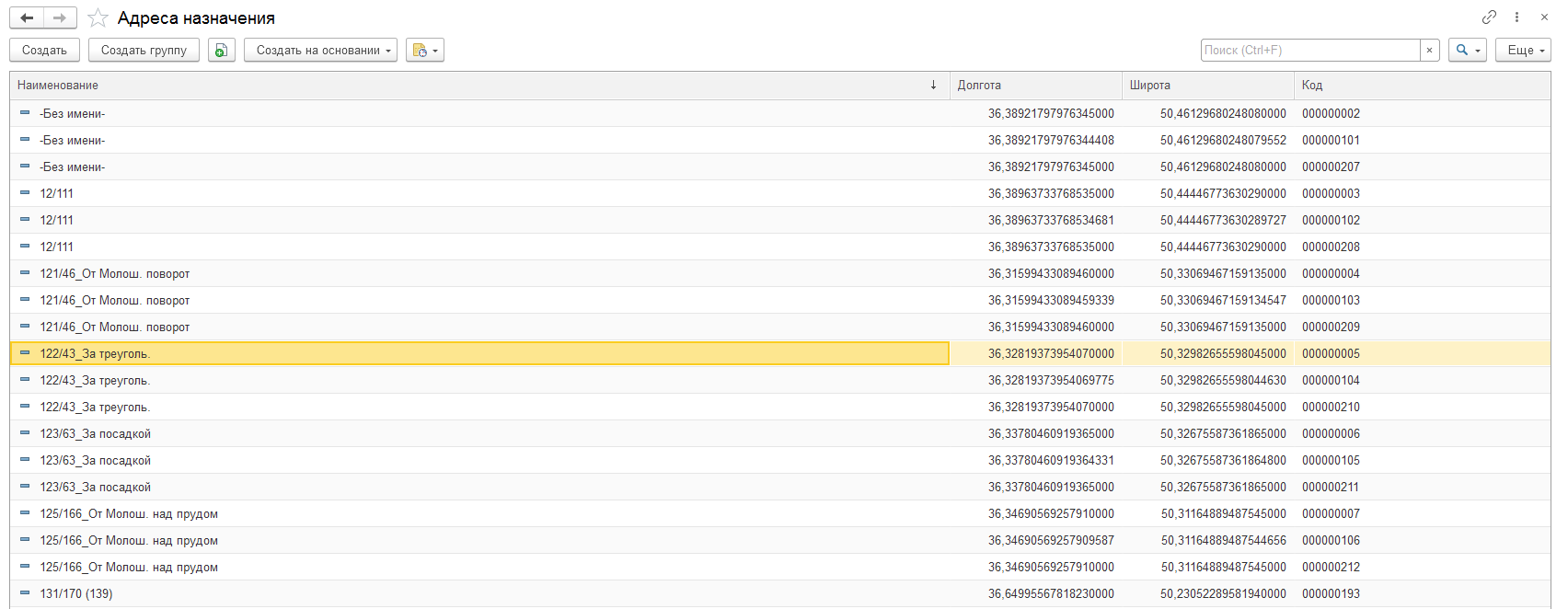The width and height of the screenshot is (1568, 609).
Task: Open the magnifier search dropdown
Action: (x=1467, y=51)
